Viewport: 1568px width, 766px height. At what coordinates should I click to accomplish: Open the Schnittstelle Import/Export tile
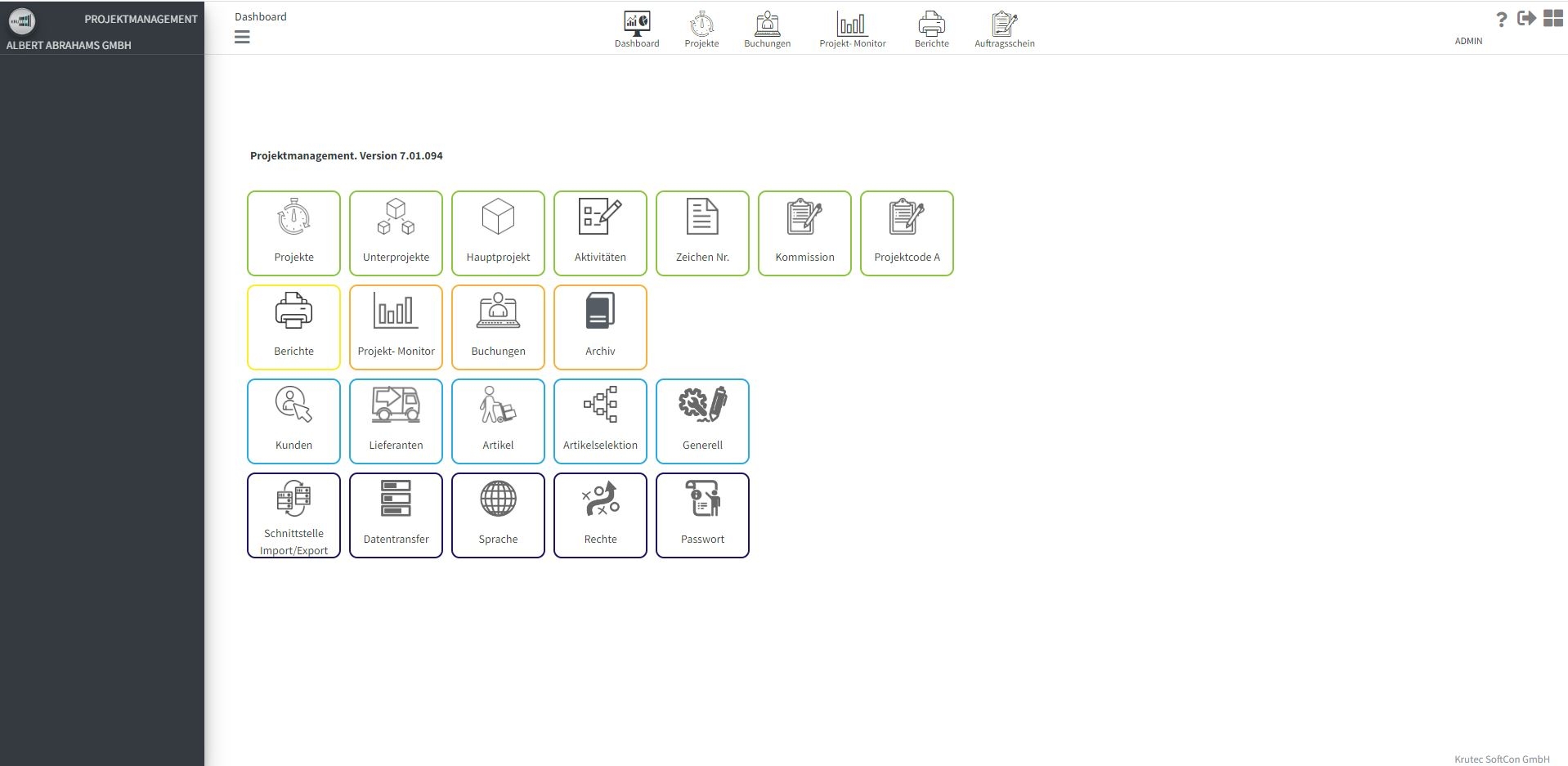[x=293, y=515]
